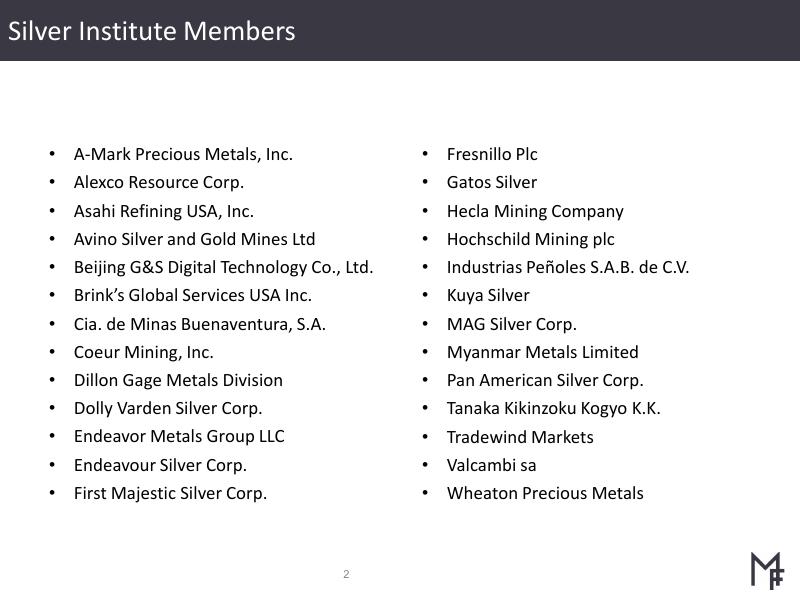This screenshot has height=600, width=800.
Task: Click the M logo in bottom corner
Action: 767,570
